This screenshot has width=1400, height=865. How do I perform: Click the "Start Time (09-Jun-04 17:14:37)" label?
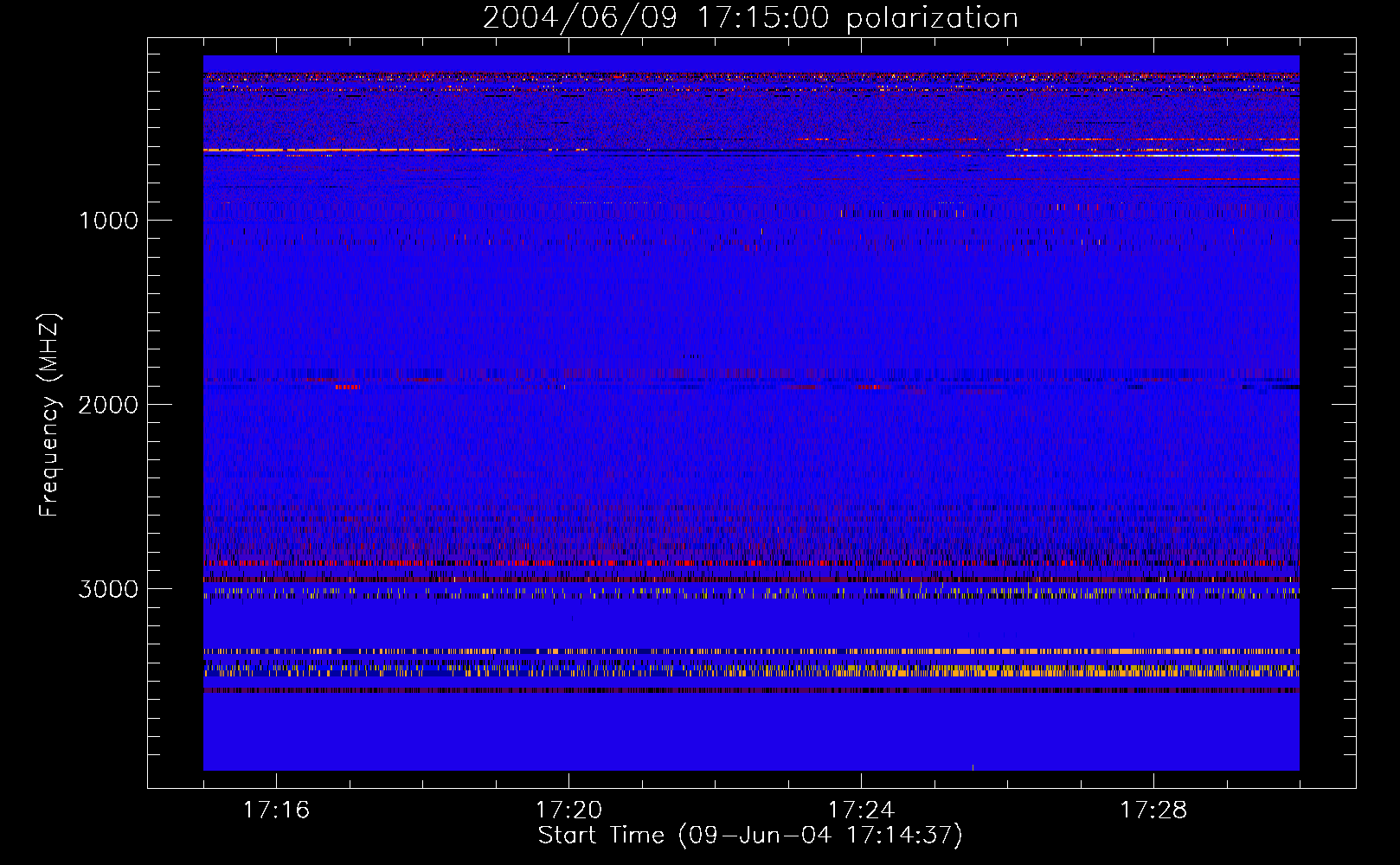pos(750,836)
